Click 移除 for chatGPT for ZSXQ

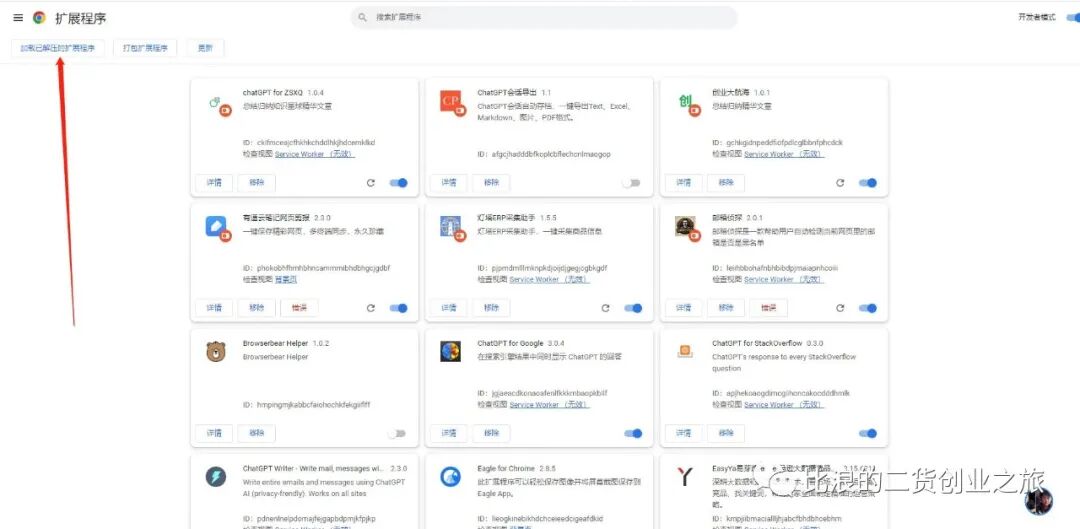click(x=256, y=183)
